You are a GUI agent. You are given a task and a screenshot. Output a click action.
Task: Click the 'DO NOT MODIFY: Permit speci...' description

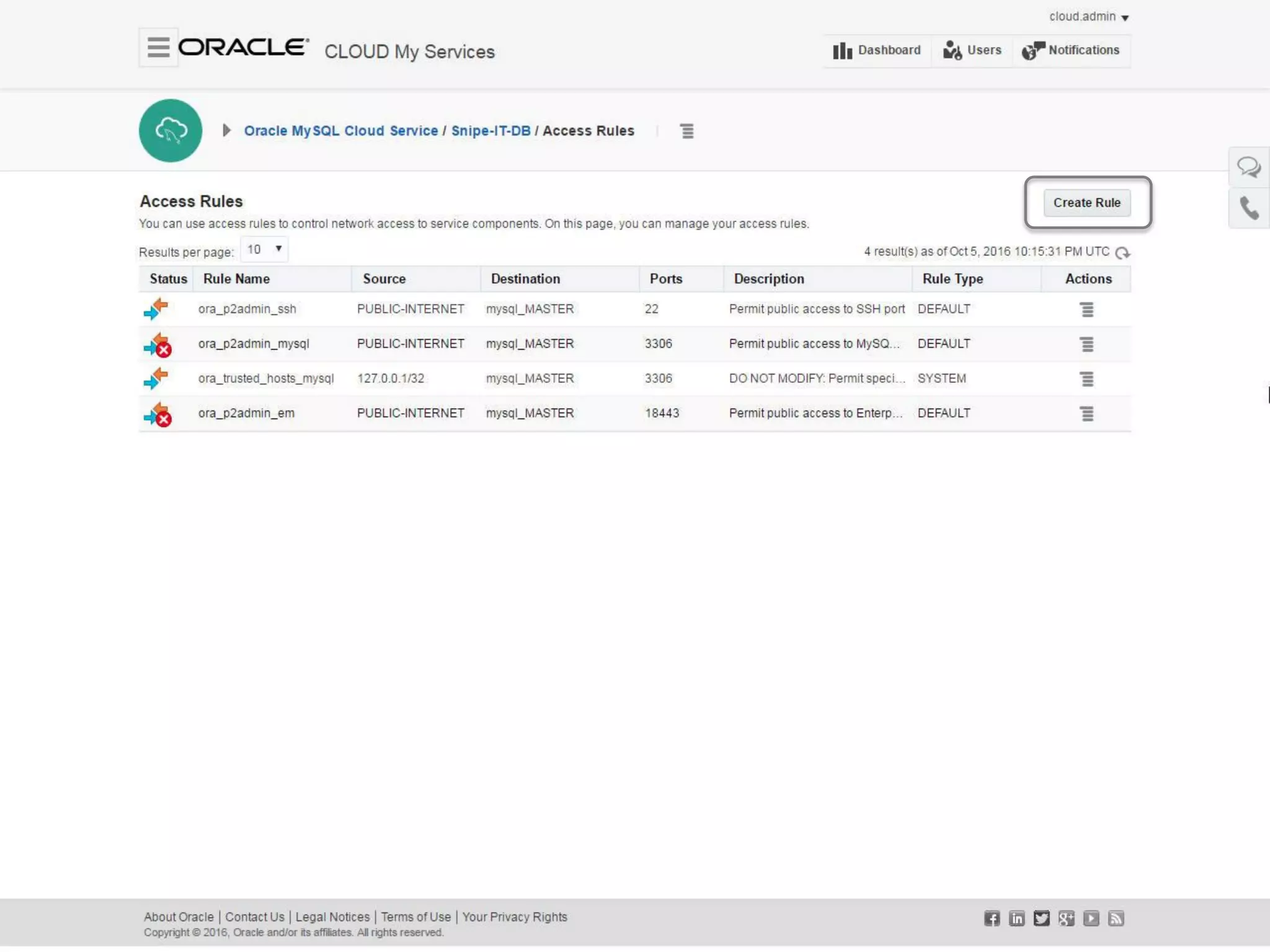pyautogui.click(x=817, y=378)
